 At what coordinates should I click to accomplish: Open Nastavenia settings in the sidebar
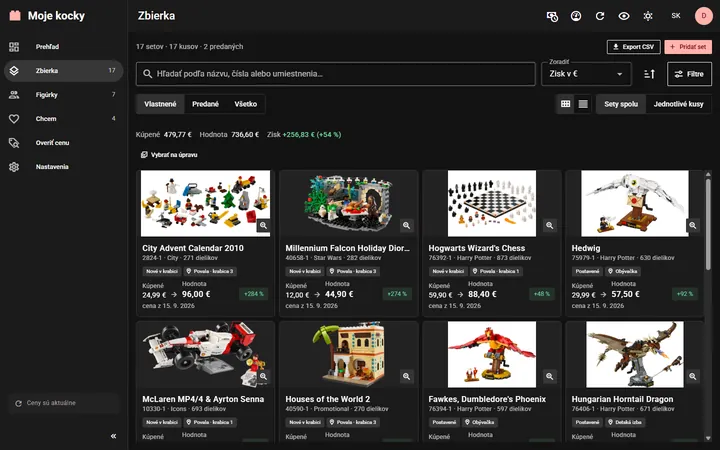(64, 167)
